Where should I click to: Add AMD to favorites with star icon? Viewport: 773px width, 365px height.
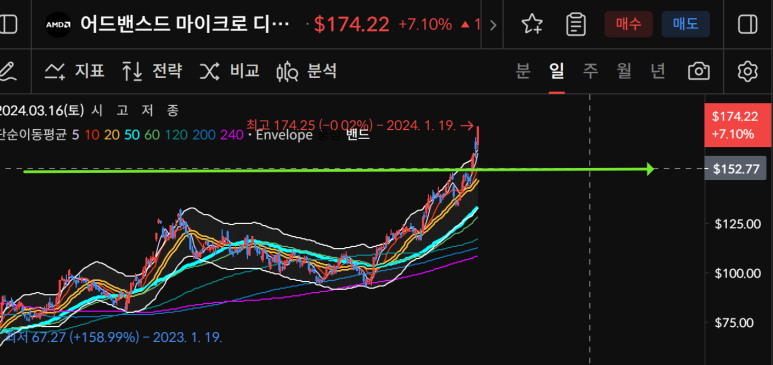(x=532, y=24)
